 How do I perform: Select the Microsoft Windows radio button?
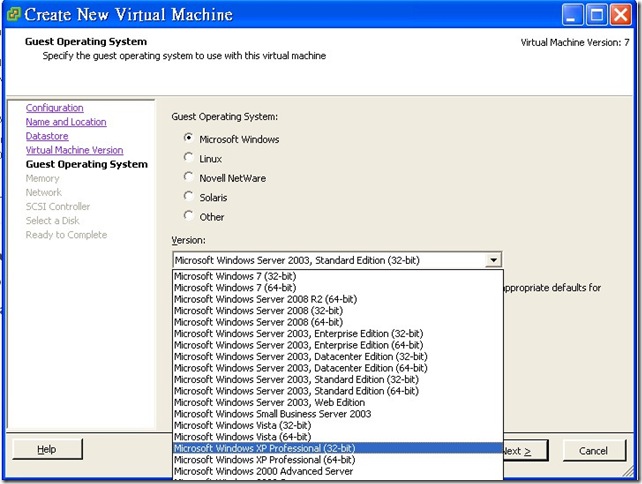(188, 138)
